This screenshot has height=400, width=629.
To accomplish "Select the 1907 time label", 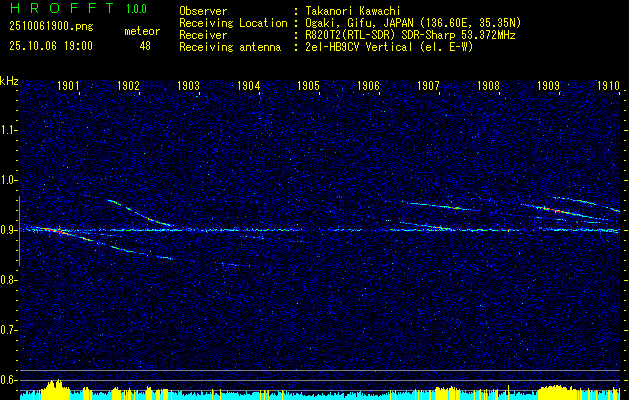I will 428,85.
